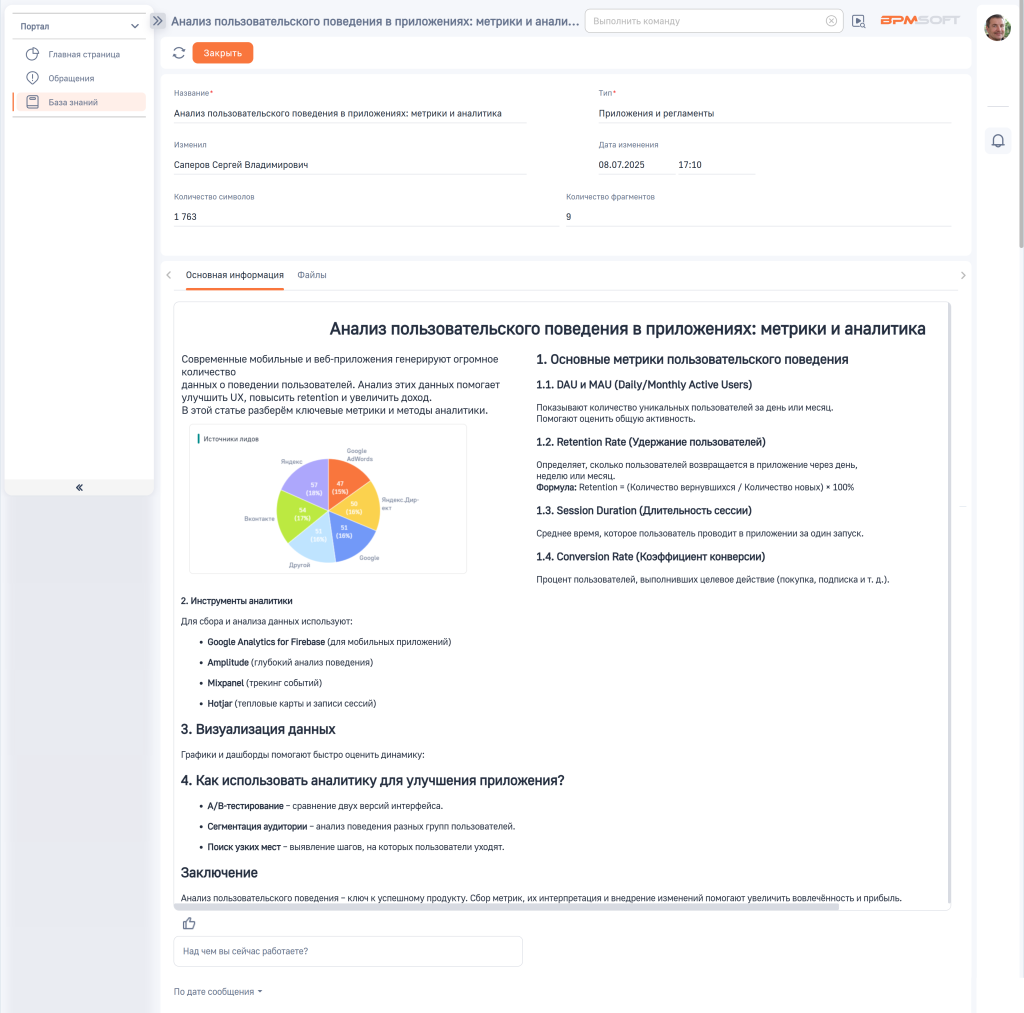Open the notifications bell

coord(998,141)
